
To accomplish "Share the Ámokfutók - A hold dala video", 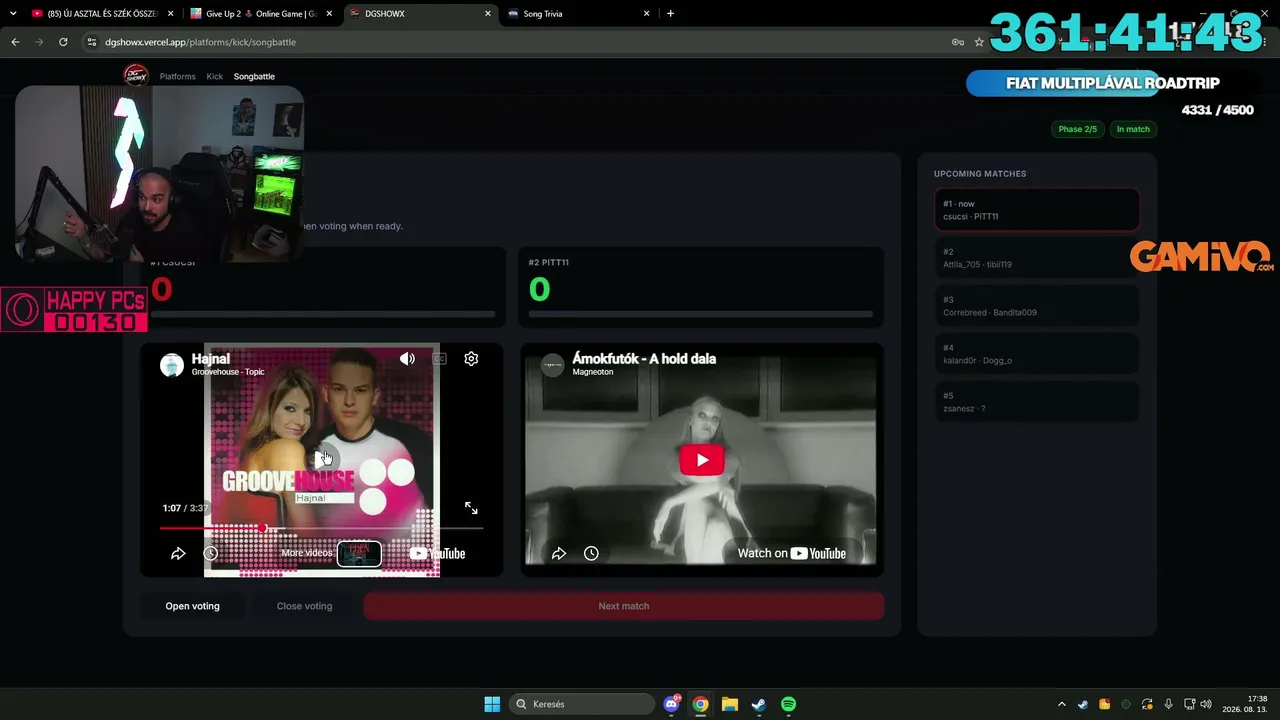I will point(559,553).
